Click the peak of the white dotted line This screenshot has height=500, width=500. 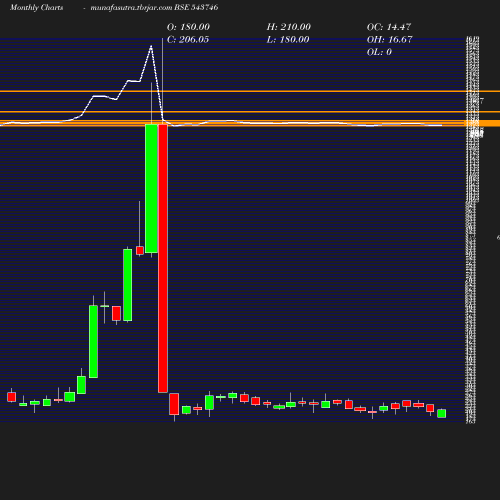[151, 46]
